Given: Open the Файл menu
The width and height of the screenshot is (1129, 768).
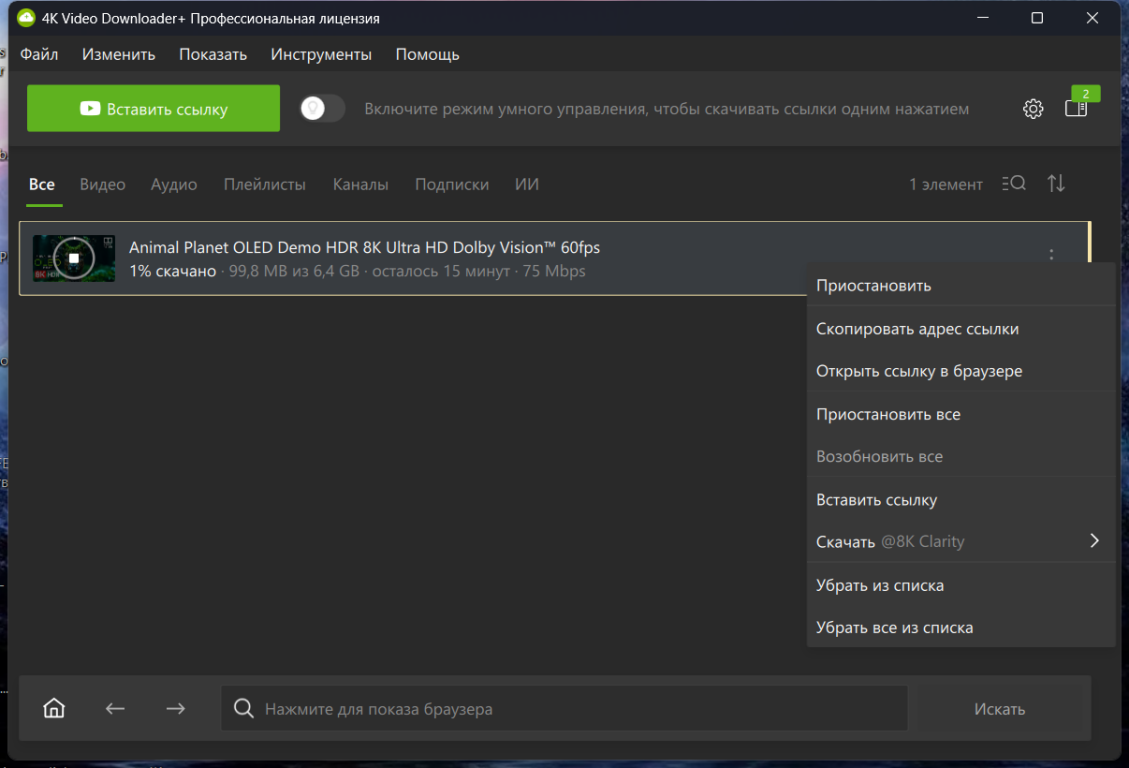Looking at the screenshot, I should (x=39, y=54).
